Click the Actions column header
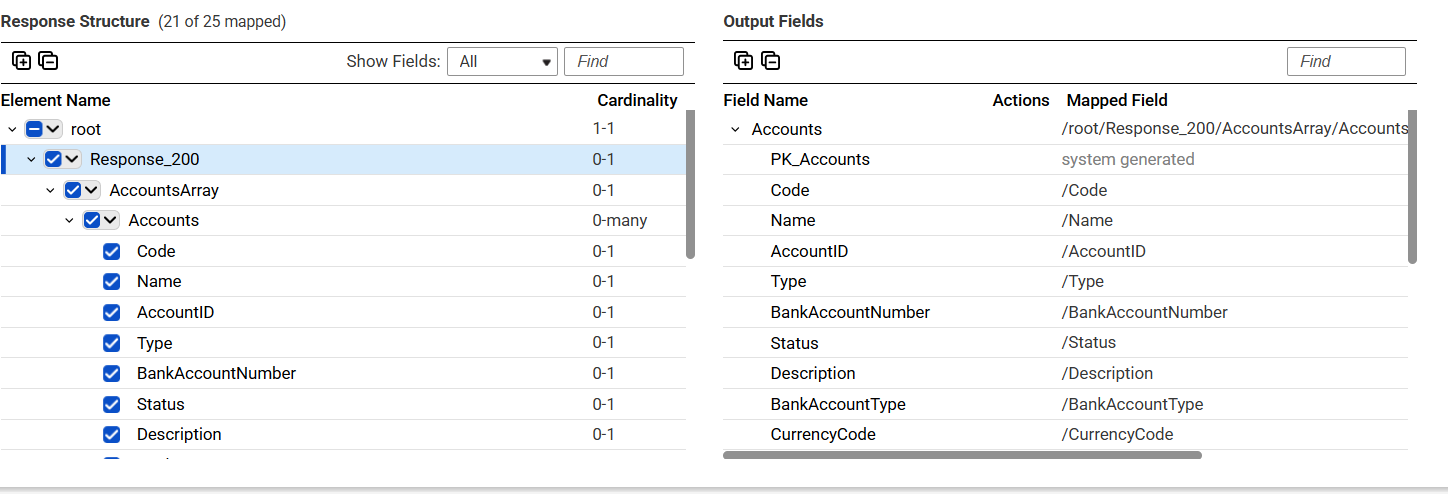Screen dimensions: 1448x494 coord(1021,100)
